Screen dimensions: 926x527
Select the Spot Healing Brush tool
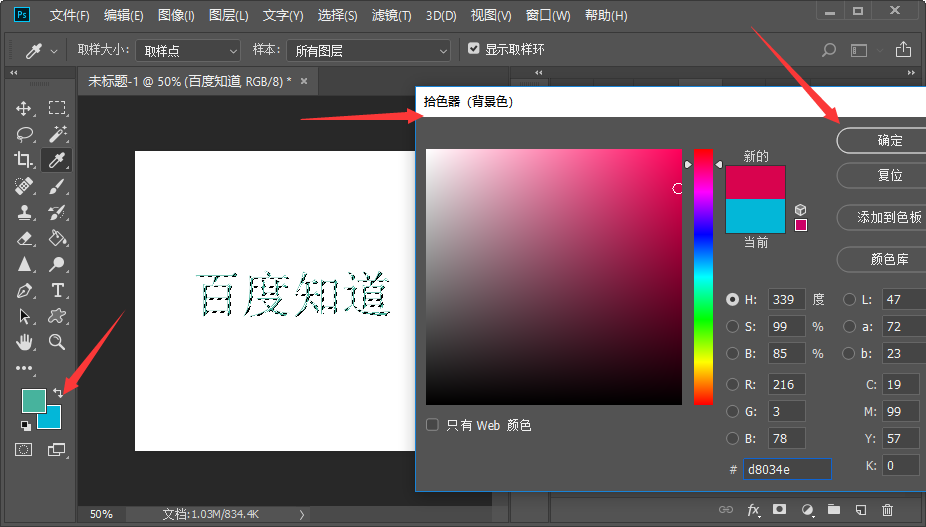coord(24,186)
